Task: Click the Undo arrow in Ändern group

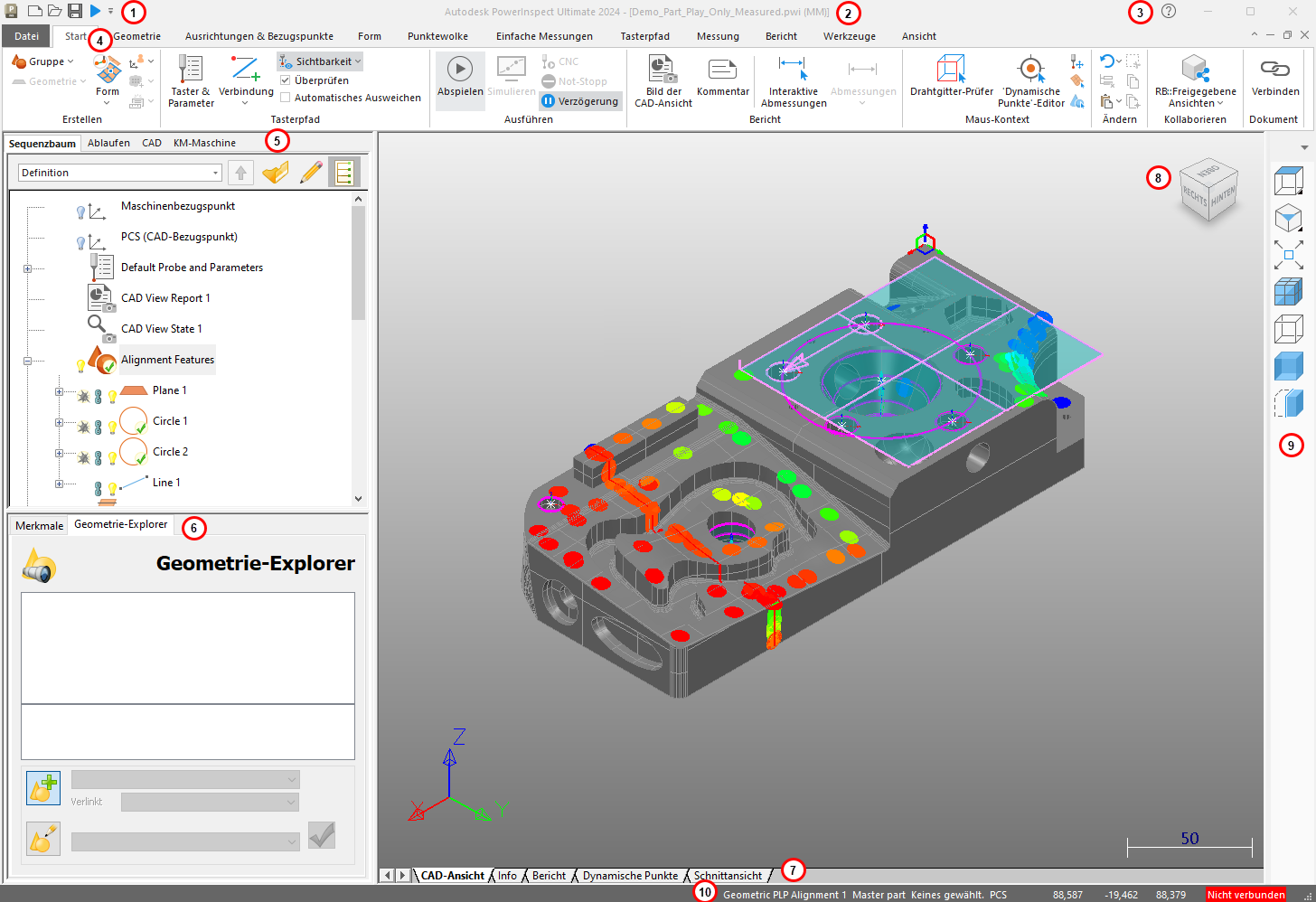Action: (1107, 61)
